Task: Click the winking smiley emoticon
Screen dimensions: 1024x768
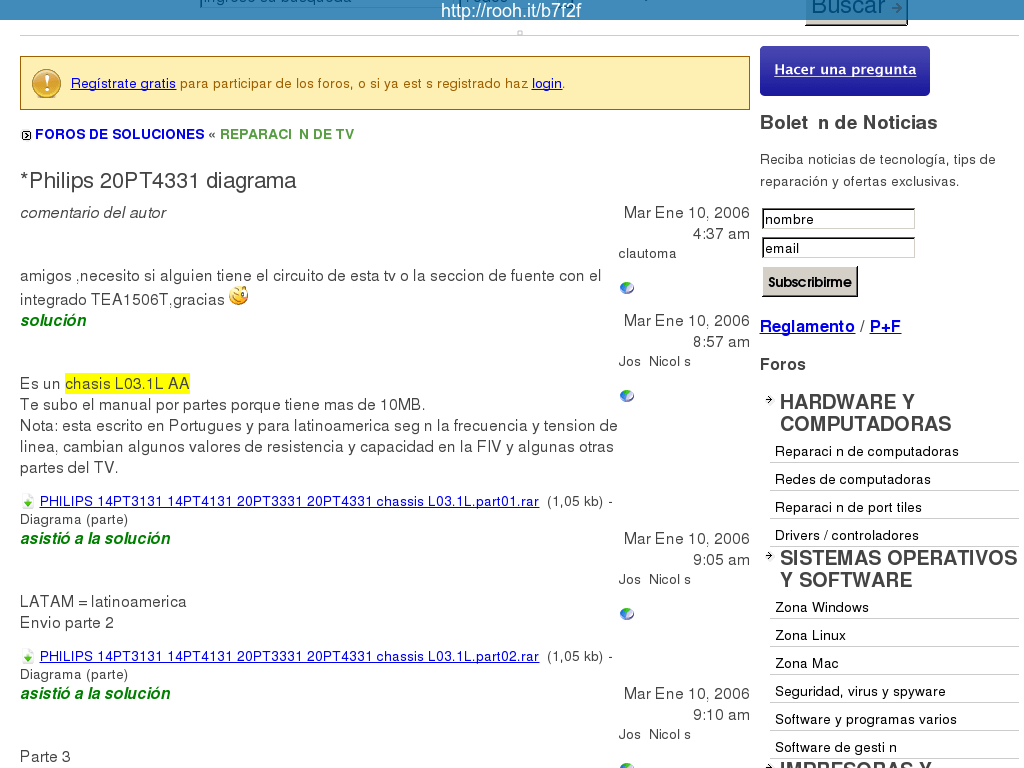Action: (238, 296)
